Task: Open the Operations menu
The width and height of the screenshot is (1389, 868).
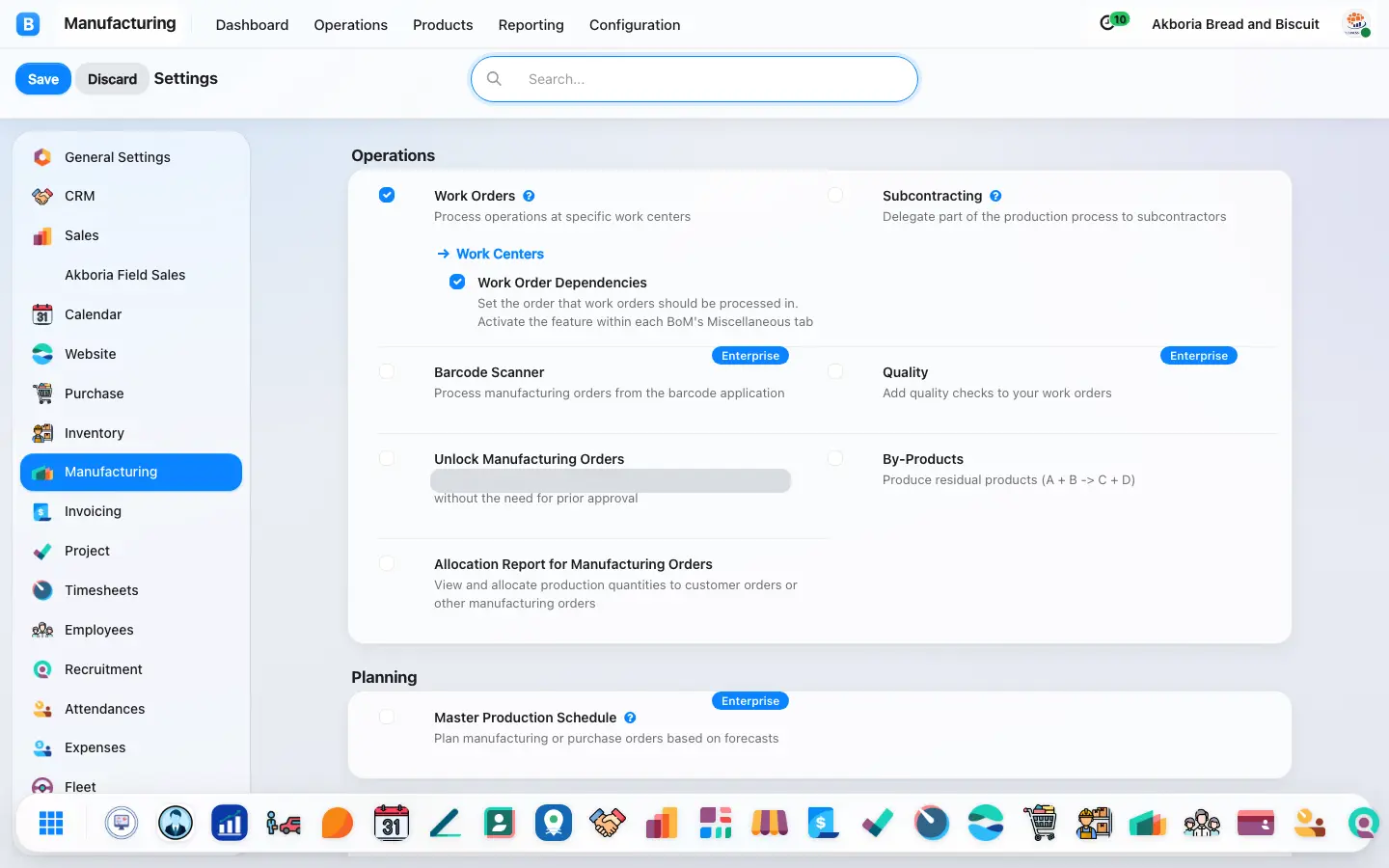Action: [x=350, y=25]
